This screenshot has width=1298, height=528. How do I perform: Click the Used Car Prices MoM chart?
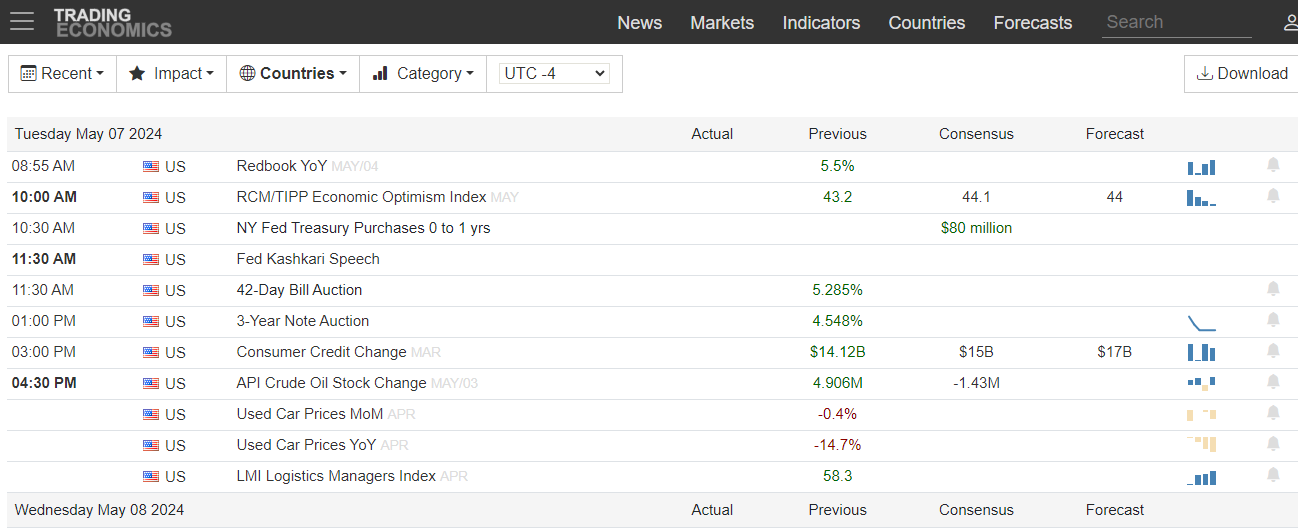1201,414
